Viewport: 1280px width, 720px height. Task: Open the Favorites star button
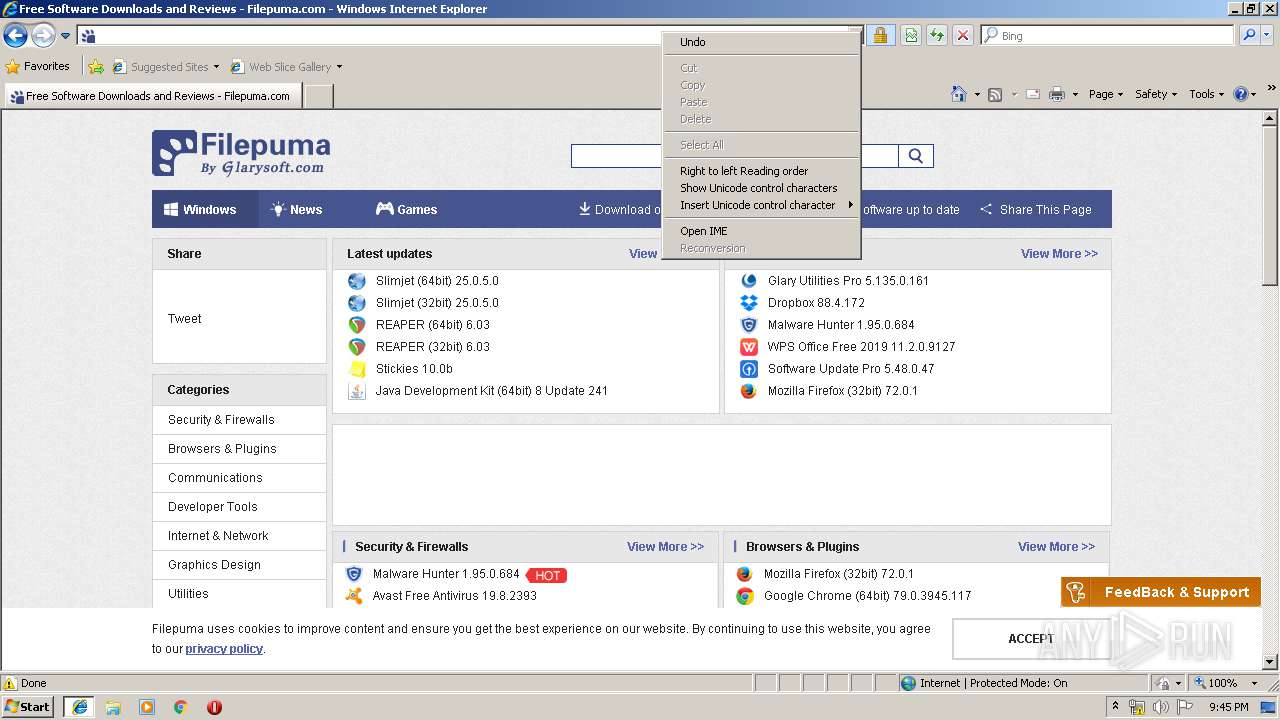click(38, 67)
